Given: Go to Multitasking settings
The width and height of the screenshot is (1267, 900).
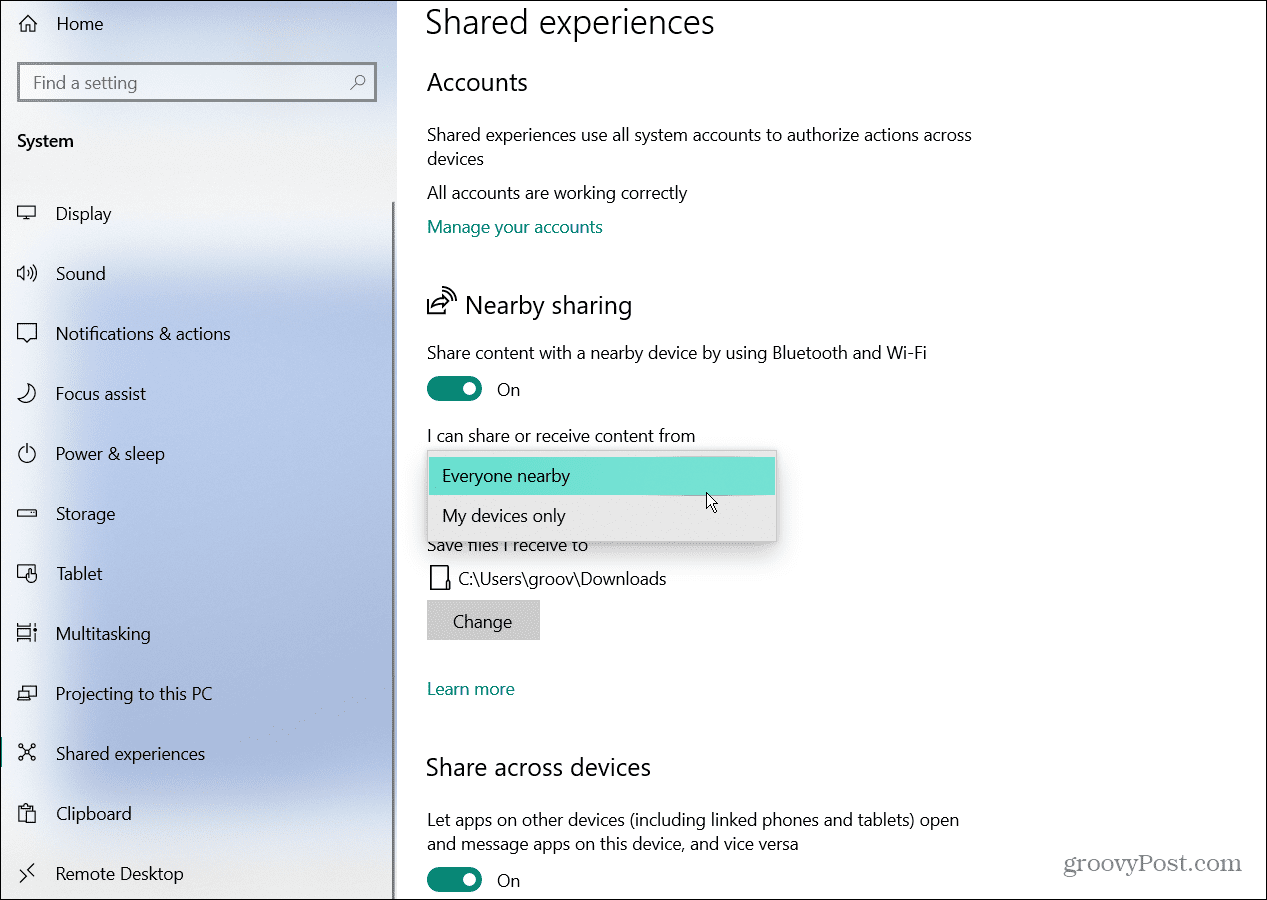Looking at the screenshot, I should pyautogui.click(x=103, y=634).
